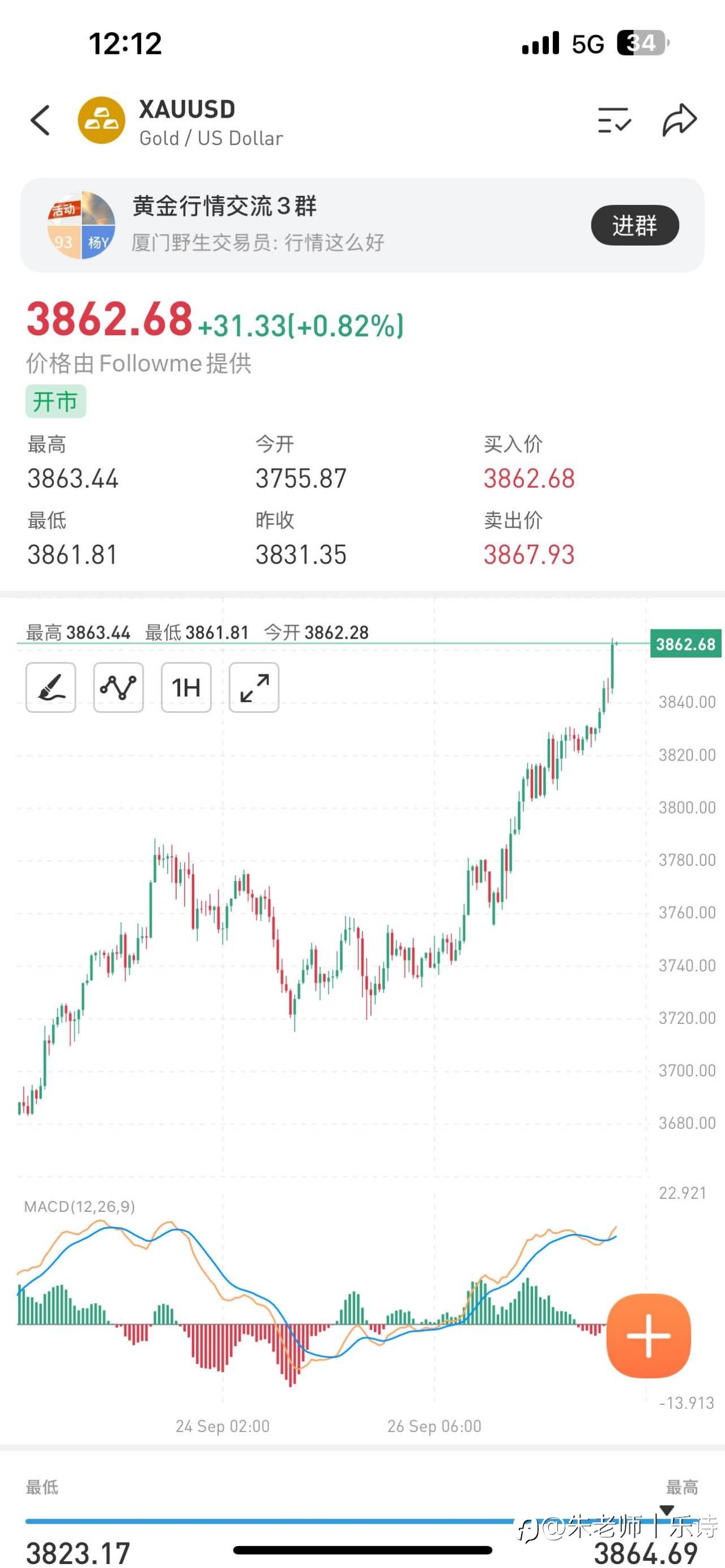This screenshot has width=725, height=1568.
Task: Tap the MACD(12,26,9) indicator label
Action: click(80, 1206)
